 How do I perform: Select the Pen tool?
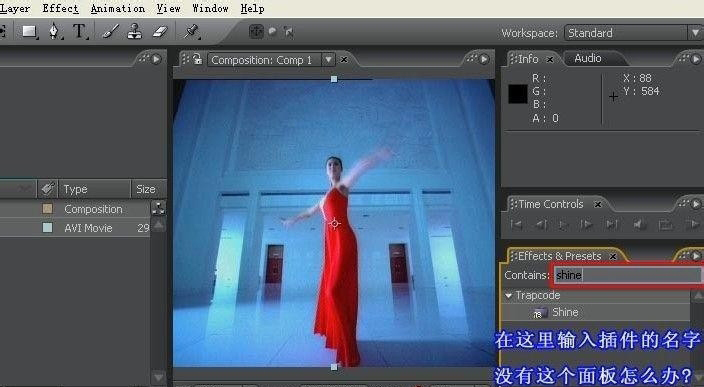[54, 32]
